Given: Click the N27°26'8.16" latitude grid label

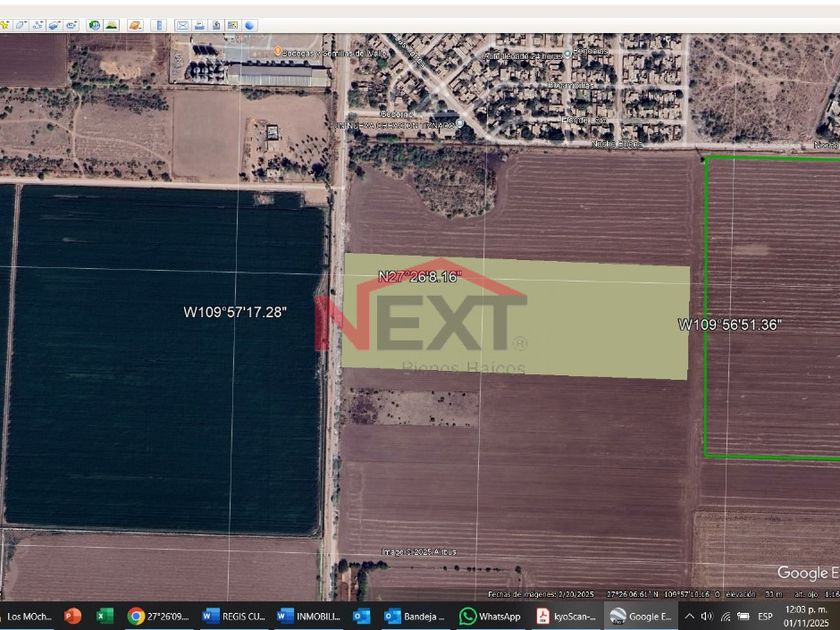Looking at the screenshot, I should [420, 277].
